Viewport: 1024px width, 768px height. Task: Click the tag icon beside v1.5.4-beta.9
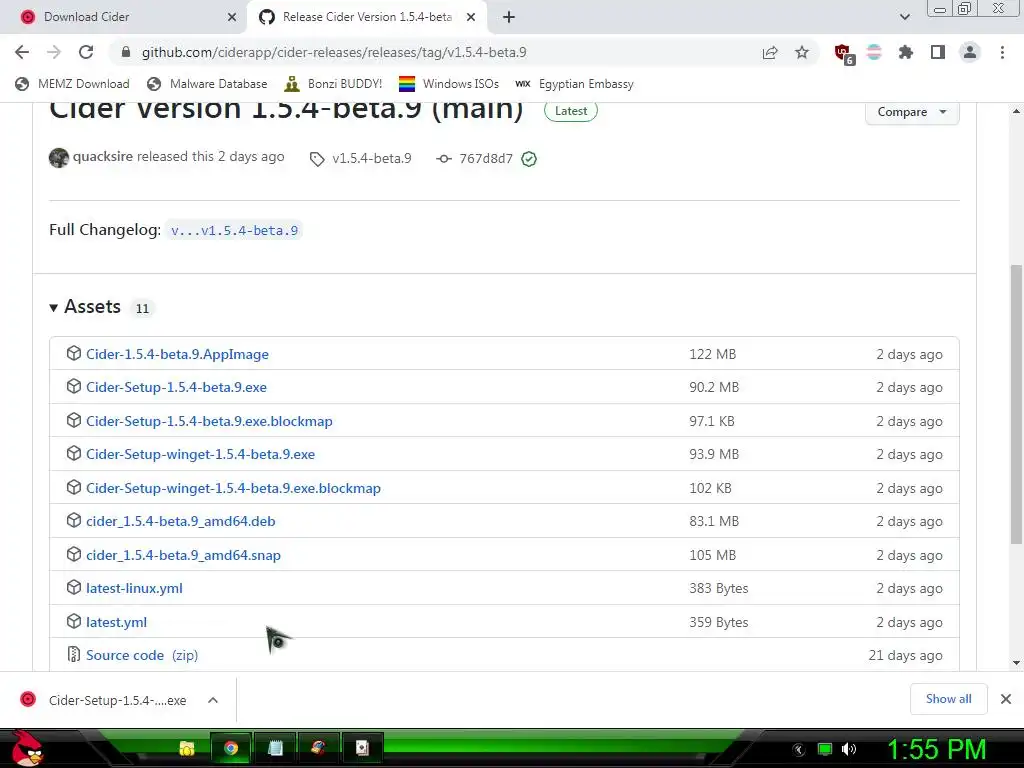pyautogui.click(x=317, y=159)
